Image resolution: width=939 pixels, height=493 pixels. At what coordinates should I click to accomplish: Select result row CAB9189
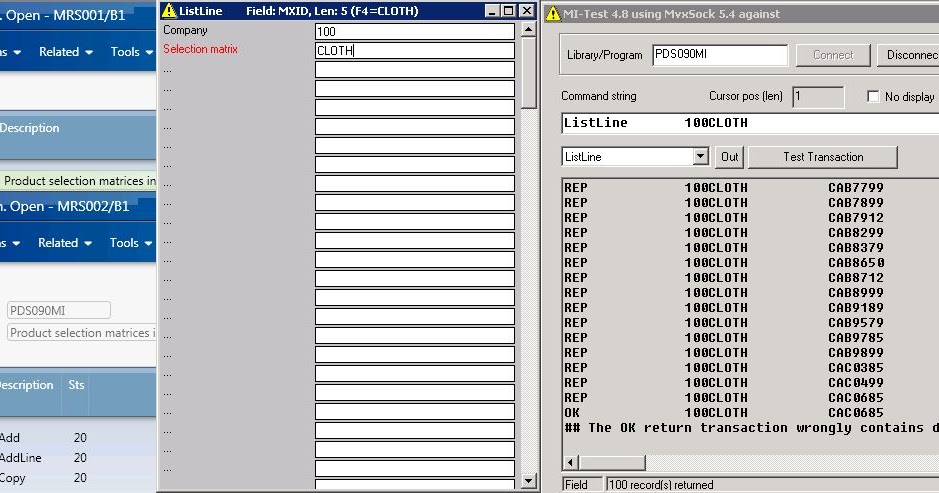[x=751, y=307]
